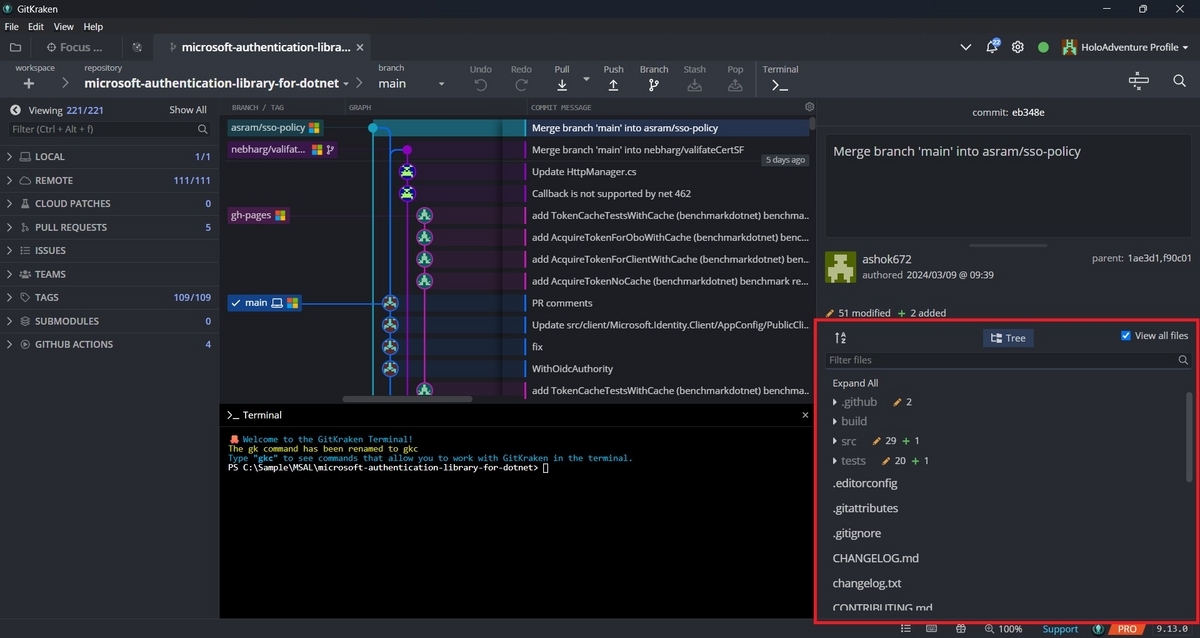The image size is (1200, 638).
Task: Click the sort files icon
Action: coord(840,338)
